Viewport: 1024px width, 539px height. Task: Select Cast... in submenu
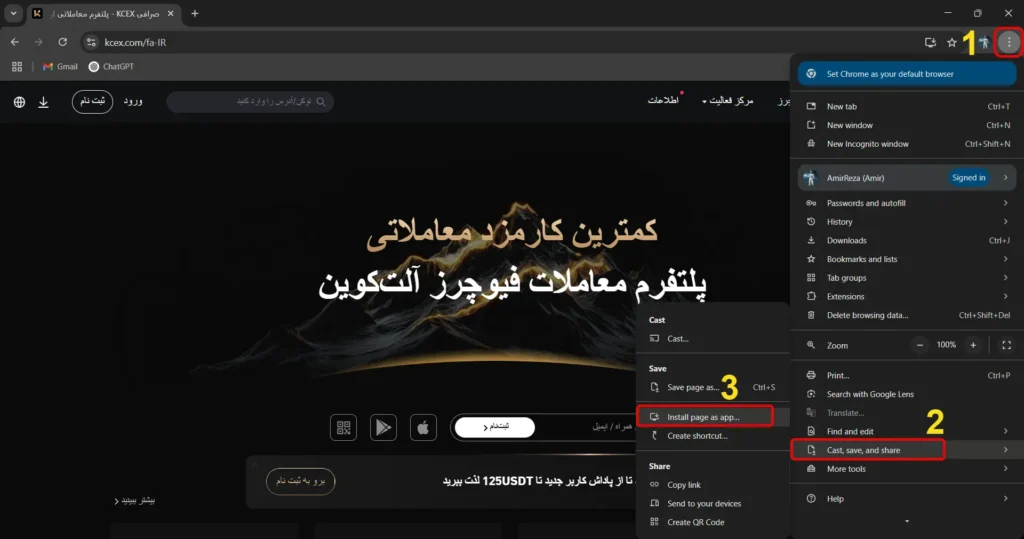(712, 338)
